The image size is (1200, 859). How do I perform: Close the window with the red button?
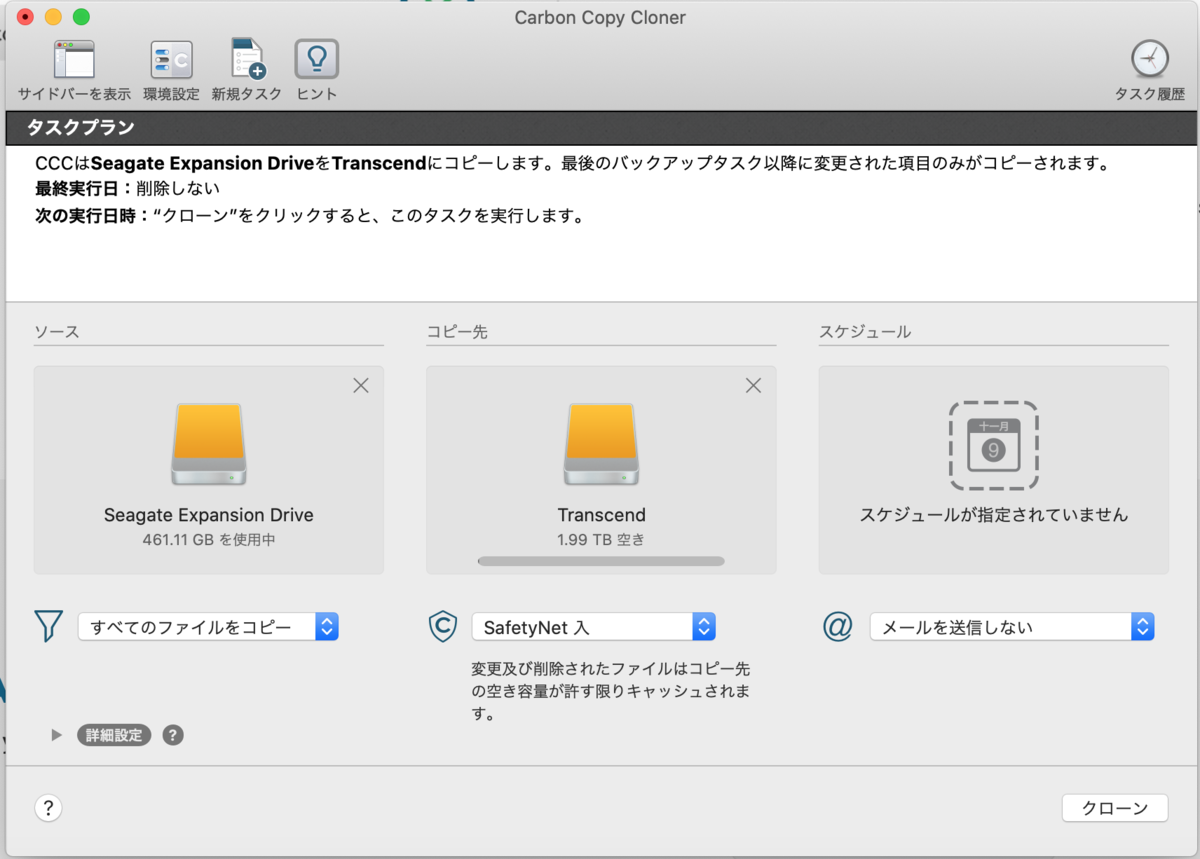click(25, 17)
